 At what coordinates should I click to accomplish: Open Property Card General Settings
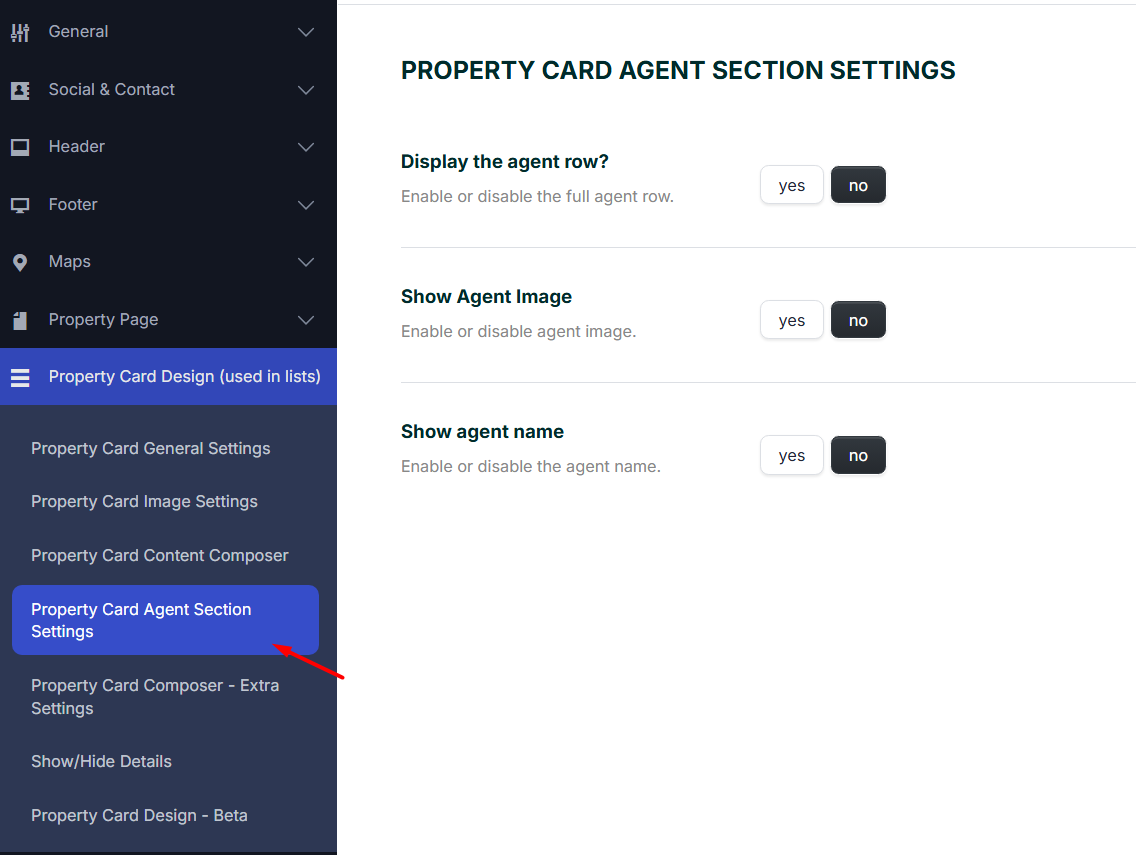pyautogui.click(x=151, y=448)
